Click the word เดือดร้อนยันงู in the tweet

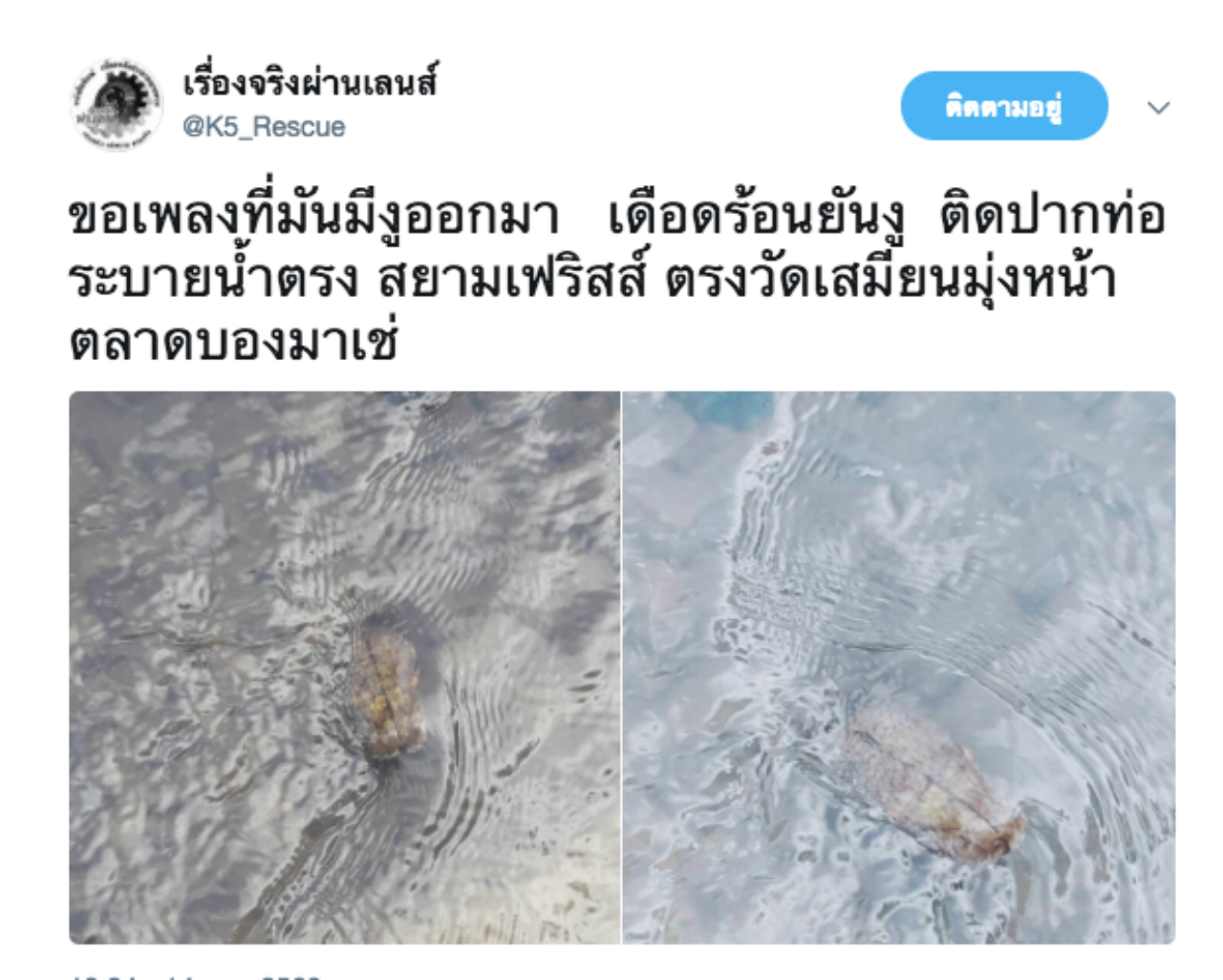757,215
